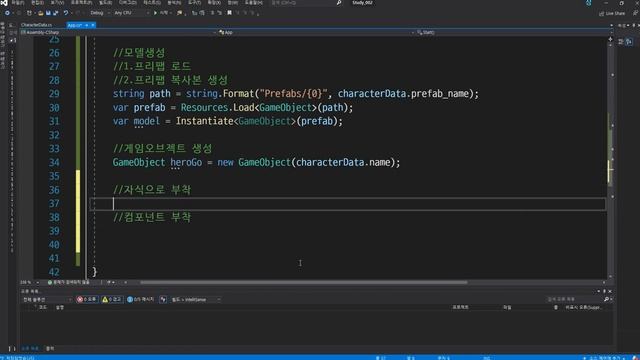Click the account profile icon in the title bar

click(589, 3)
